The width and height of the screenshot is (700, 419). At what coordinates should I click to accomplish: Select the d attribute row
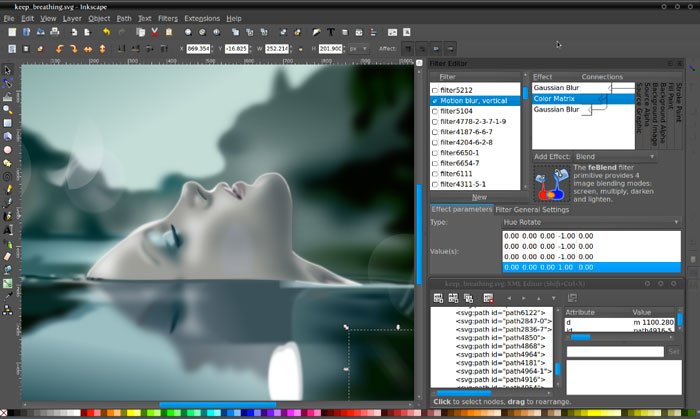click(x=621, y=322)
